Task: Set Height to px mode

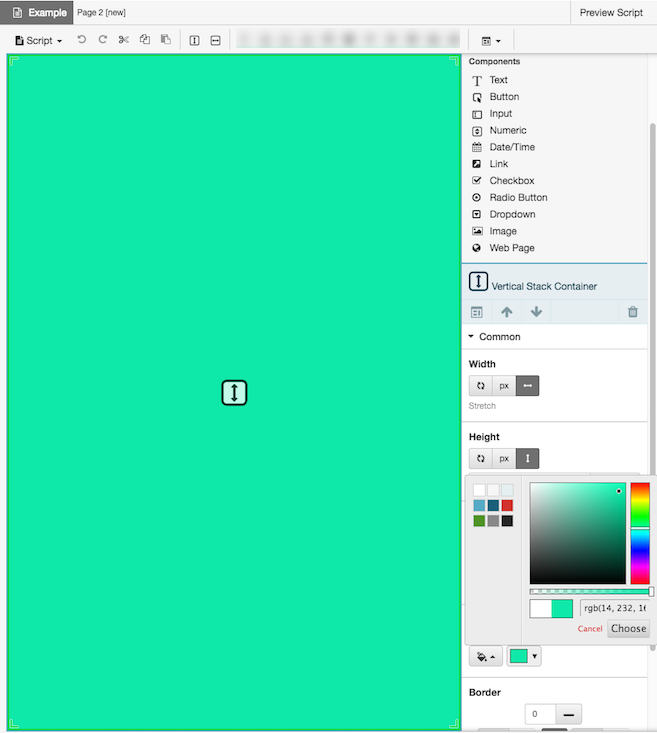Action: point(504,459)
